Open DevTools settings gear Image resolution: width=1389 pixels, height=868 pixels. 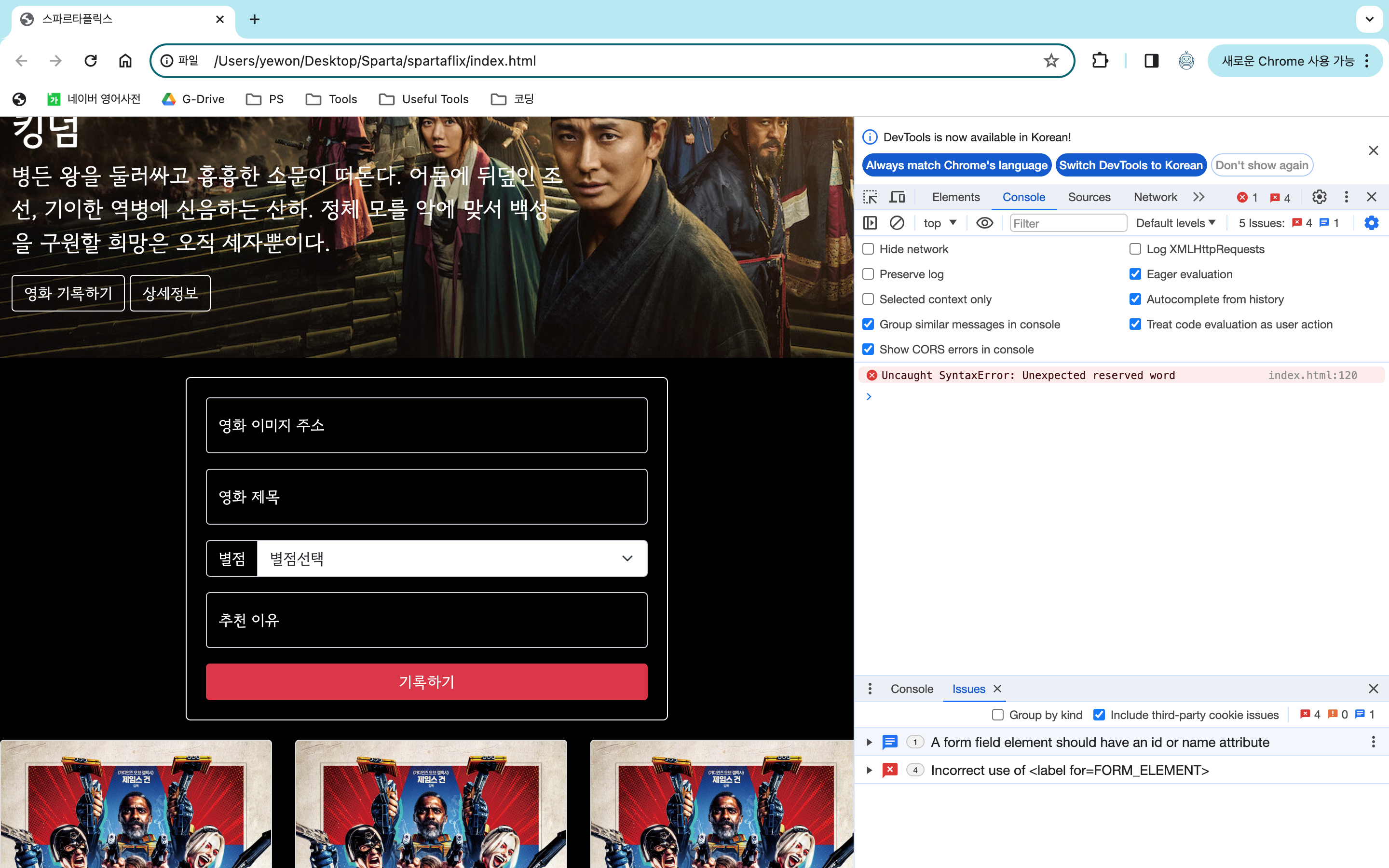point(1319,197)
